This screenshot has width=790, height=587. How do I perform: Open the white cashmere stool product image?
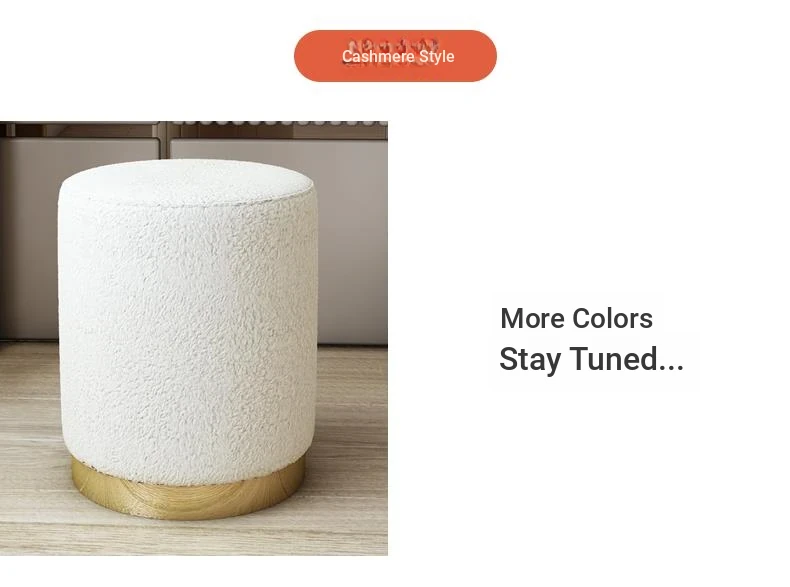point(193,338)
